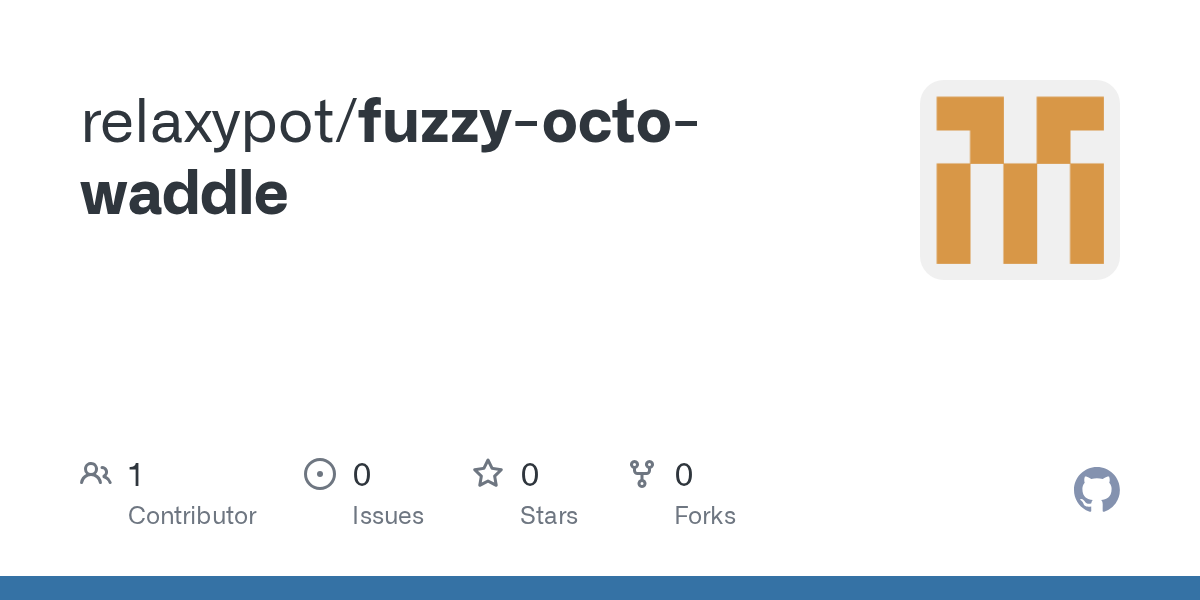Select the Forks label
Image resolution: width=1200 pixels, height=600 pixels.
pos(705,516)
